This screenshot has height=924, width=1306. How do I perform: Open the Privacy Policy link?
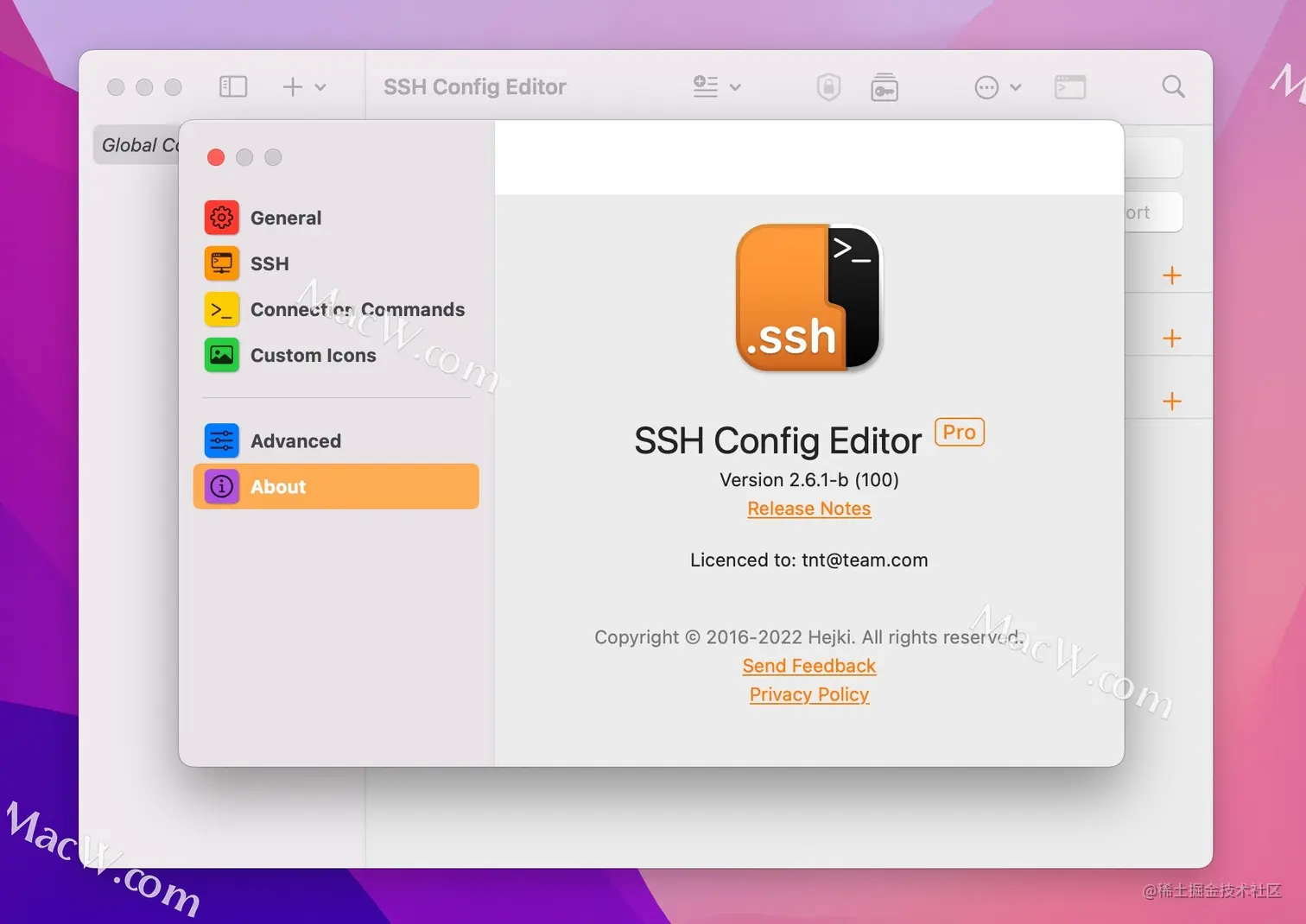tap(809, 694)
